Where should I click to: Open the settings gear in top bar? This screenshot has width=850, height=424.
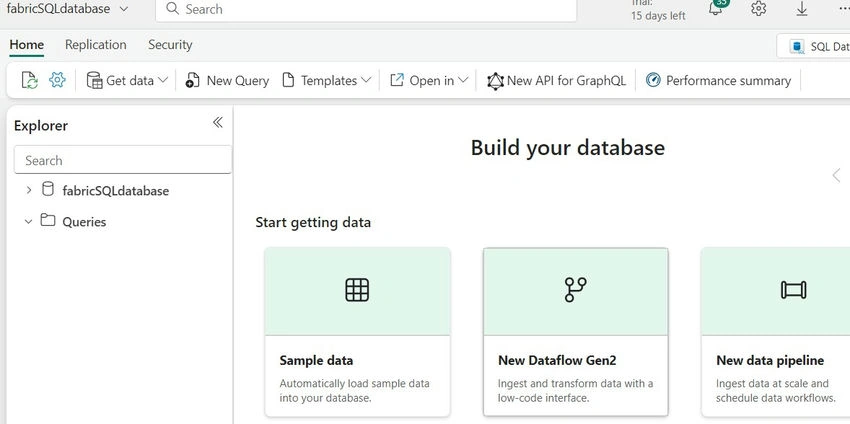(x=758, y=9)
